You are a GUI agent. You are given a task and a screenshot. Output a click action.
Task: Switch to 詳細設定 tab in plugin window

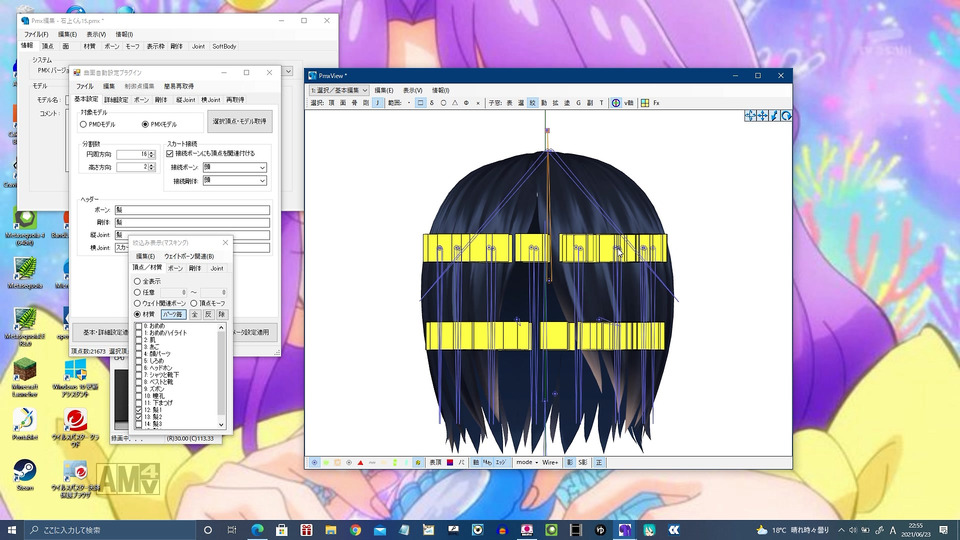[x=116, y=100]
